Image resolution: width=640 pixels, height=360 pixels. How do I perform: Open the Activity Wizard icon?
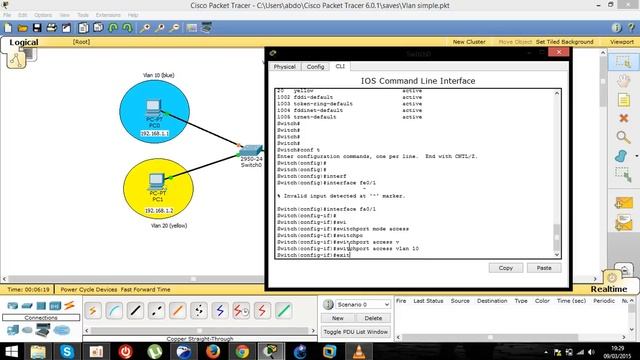pos(66,28)
